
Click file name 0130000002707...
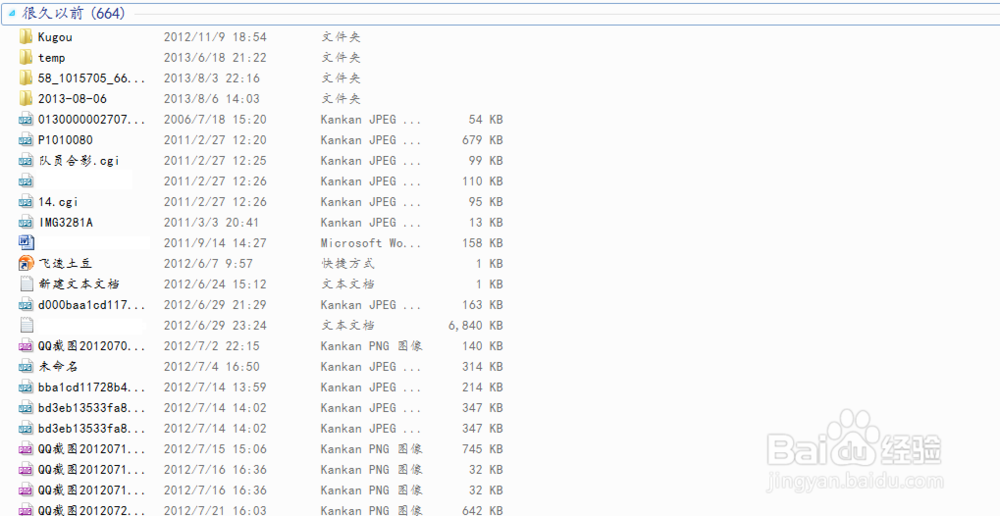point(92,119)
